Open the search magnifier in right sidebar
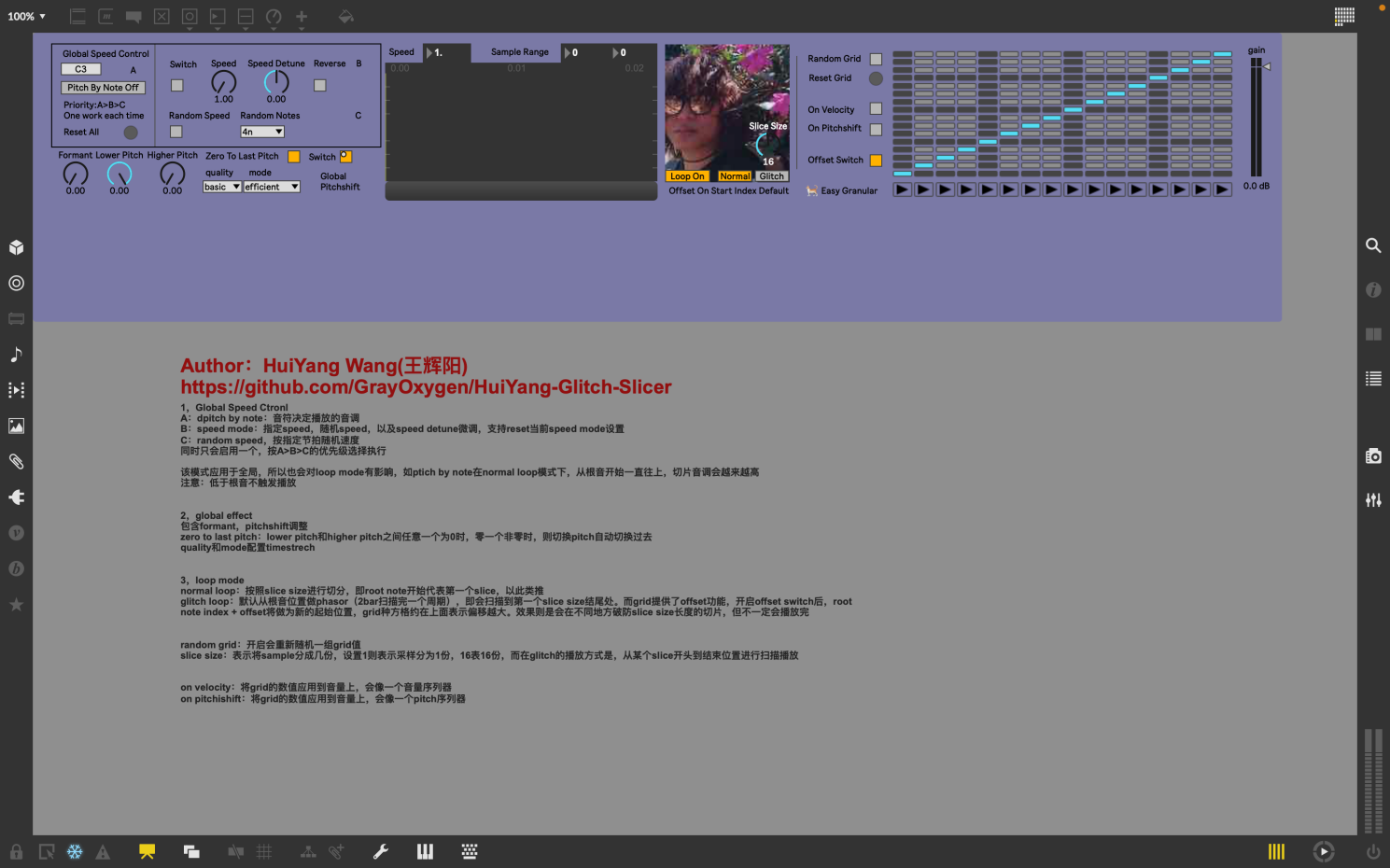 click(1373, 245)
